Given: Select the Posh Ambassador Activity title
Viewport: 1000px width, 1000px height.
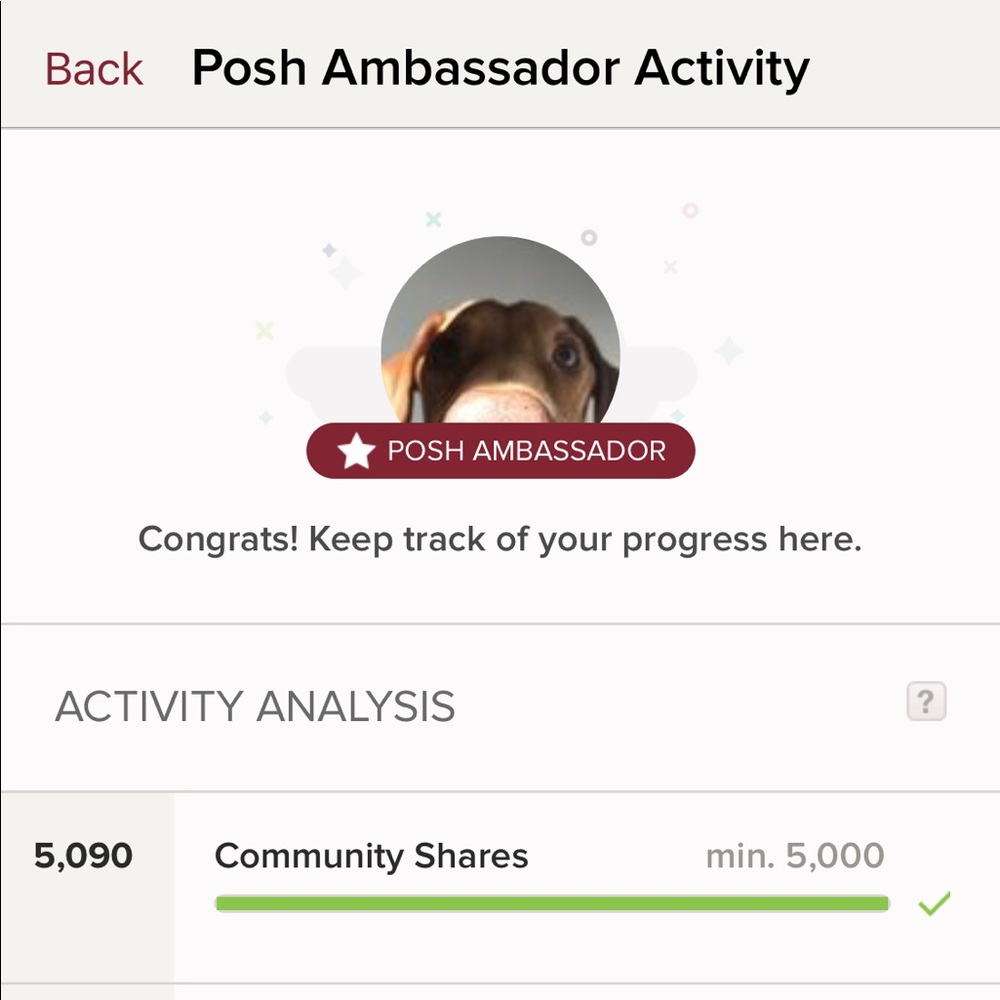Looking at the screenshot, I should pos(500,67).
